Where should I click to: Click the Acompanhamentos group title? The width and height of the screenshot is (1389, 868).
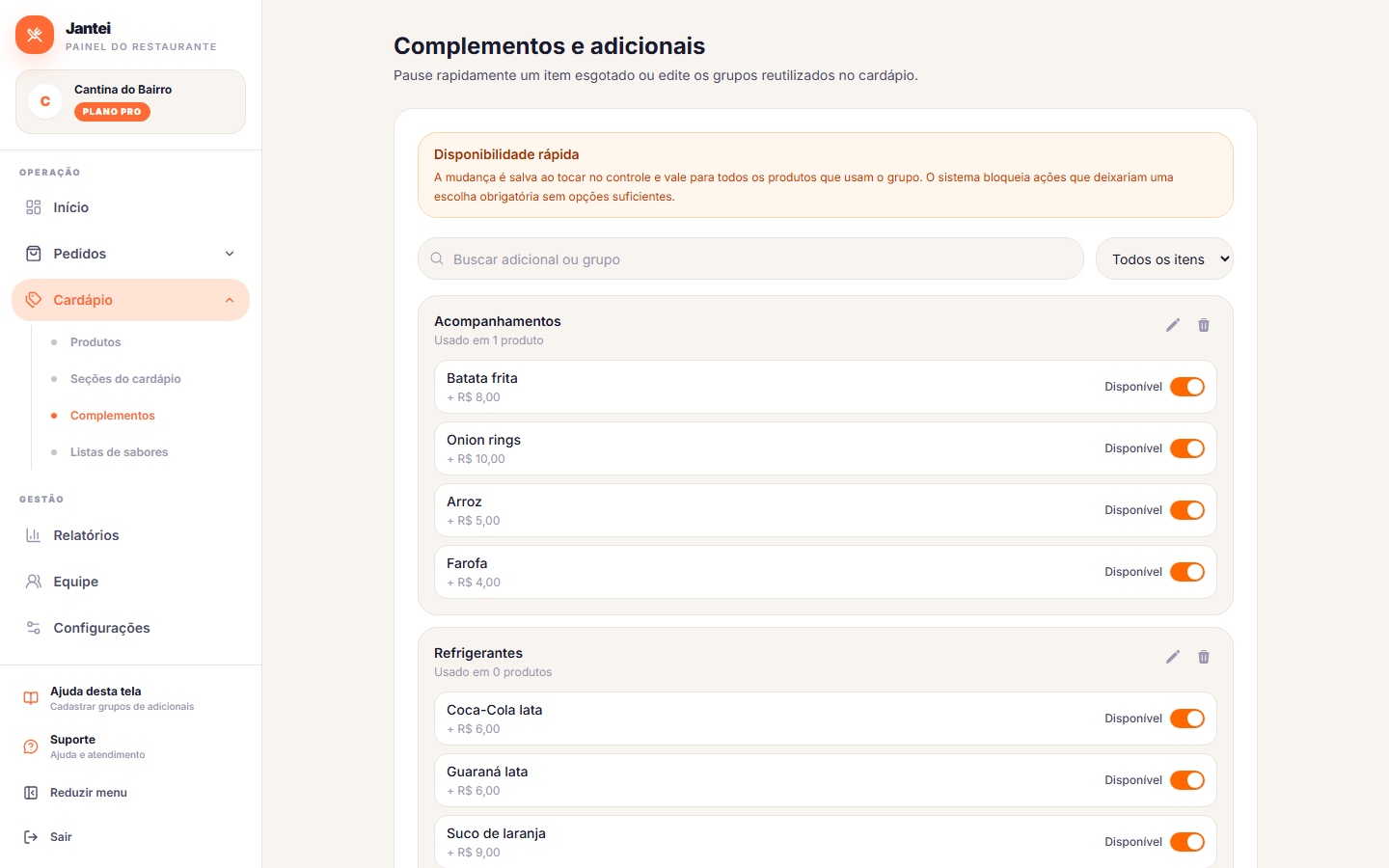pos(498,321)
